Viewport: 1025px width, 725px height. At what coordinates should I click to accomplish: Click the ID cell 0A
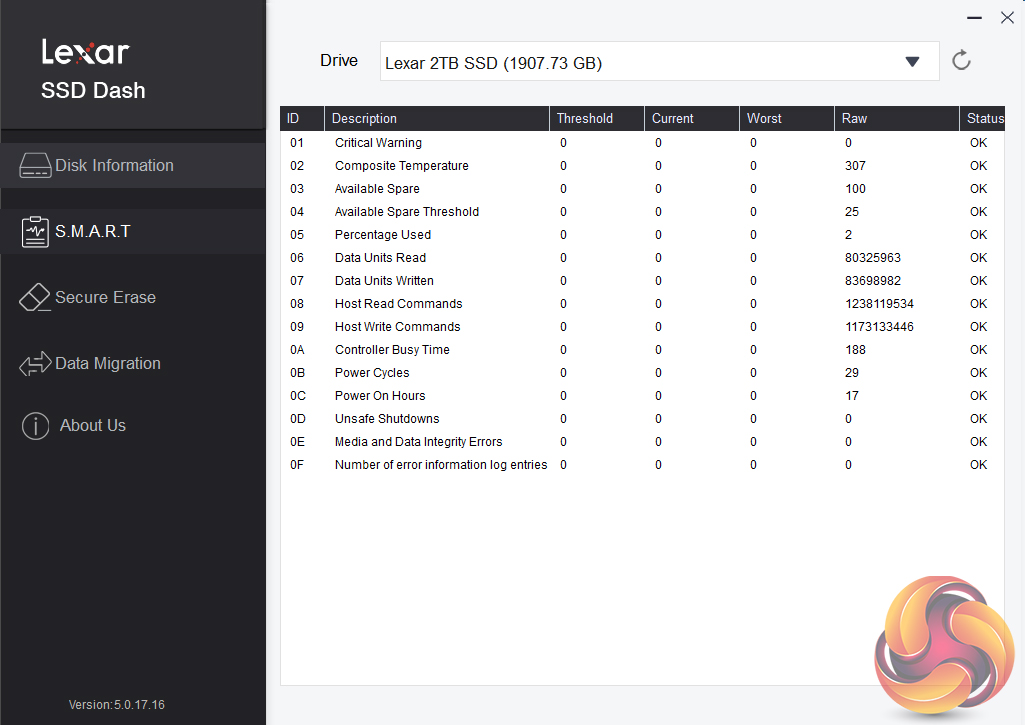pyautogui.click(x=297, y=350)
